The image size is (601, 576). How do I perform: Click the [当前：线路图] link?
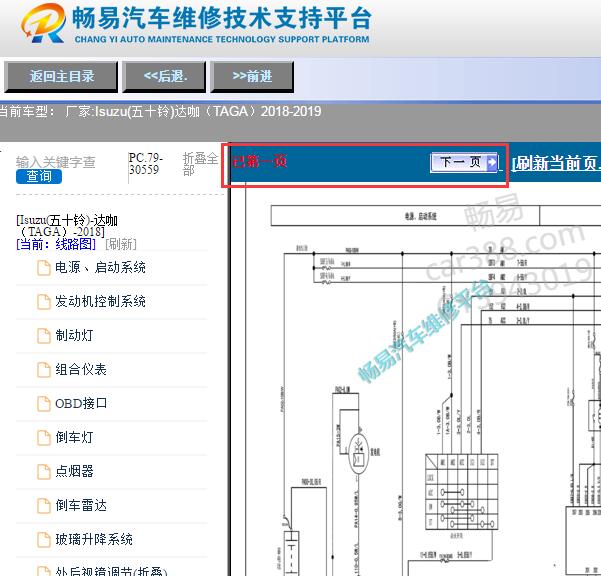pos(56,244)
